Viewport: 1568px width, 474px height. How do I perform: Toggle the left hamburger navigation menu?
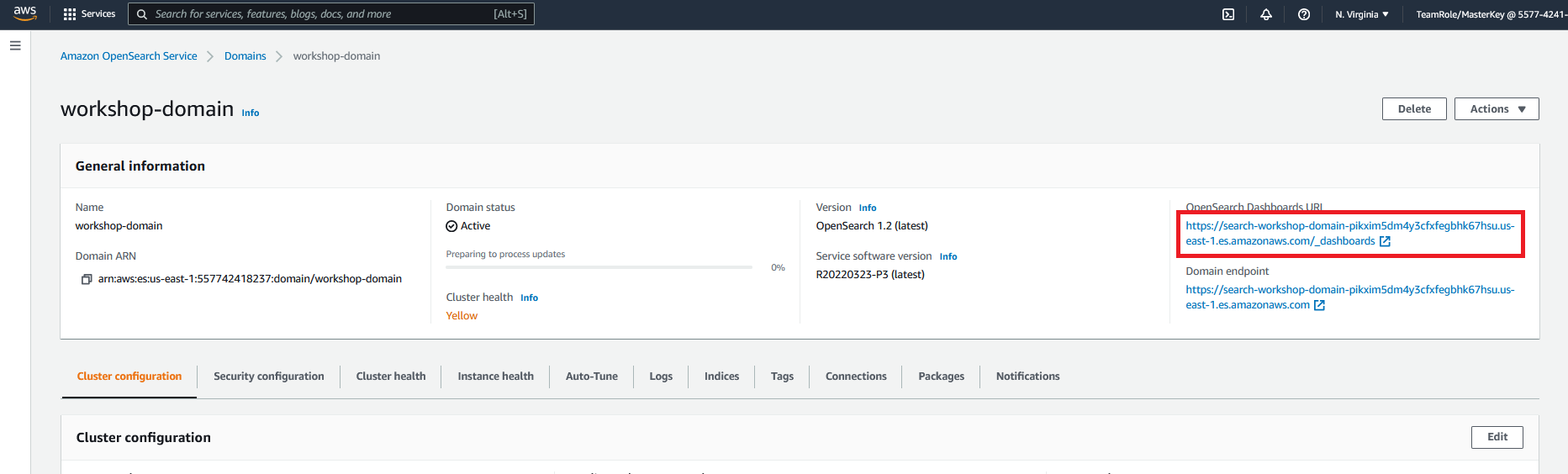coord(15,45)
